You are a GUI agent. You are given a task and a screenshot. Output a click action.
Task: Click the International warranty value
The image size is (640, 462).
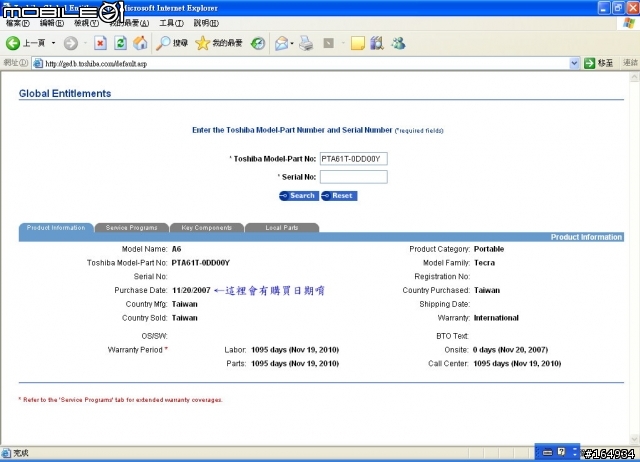(496, 318)
